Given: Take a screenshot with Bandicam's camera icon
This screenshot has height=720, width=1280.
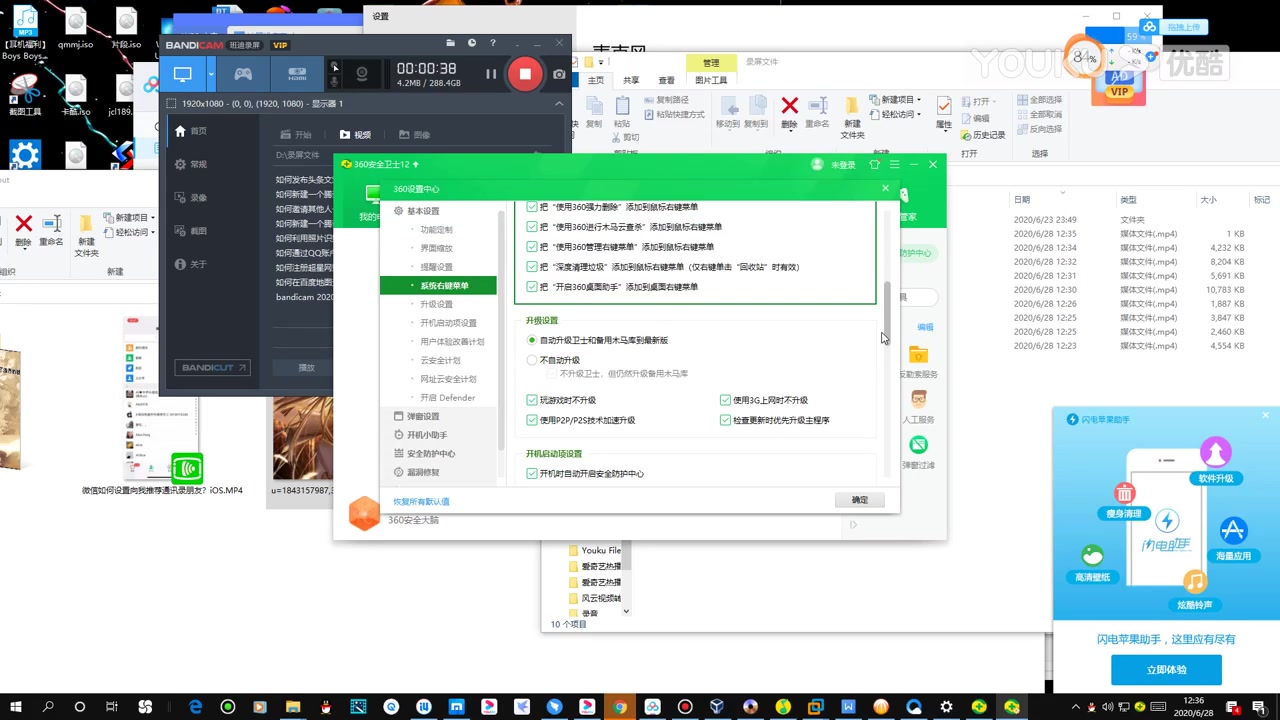Looking at the screenshot, I should click(x=559, y=74).
